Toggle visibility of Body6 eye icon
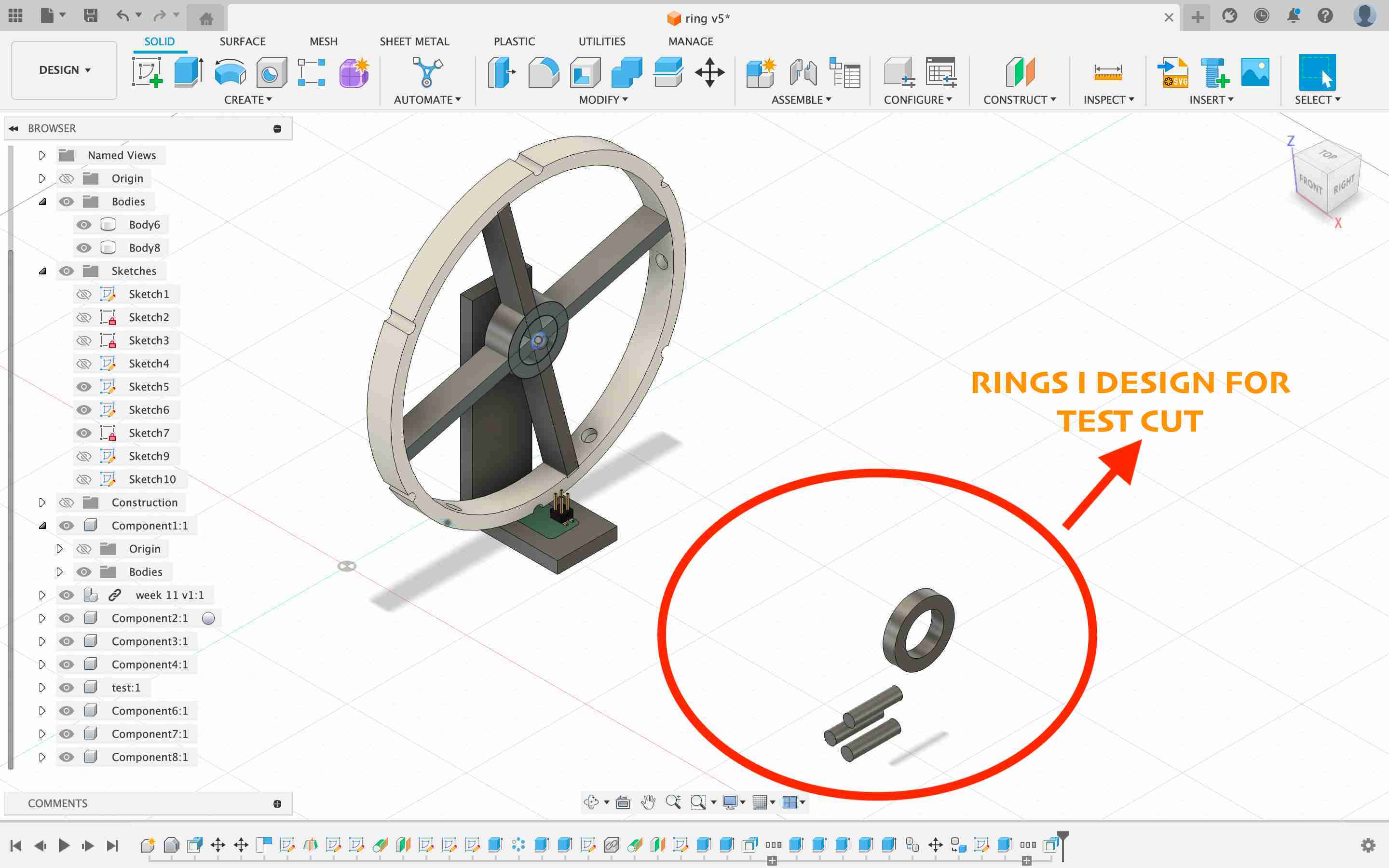Viewport: 1389px width, 868px height. click(85, 224)
